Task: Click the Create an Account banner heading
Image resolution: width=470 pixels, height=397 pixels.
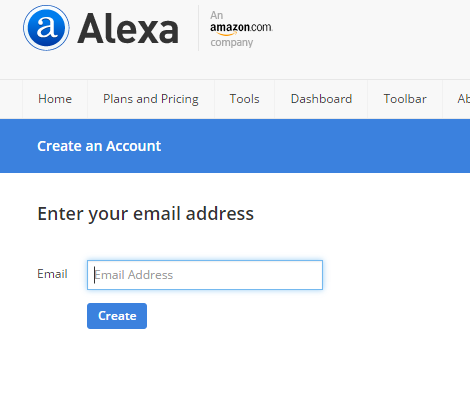Action: point(99,146)
